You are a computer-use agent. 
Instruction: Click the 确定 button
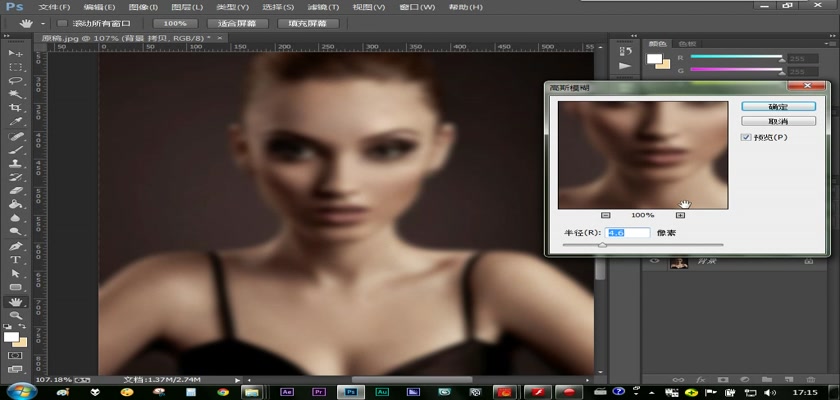coord(778,107)
